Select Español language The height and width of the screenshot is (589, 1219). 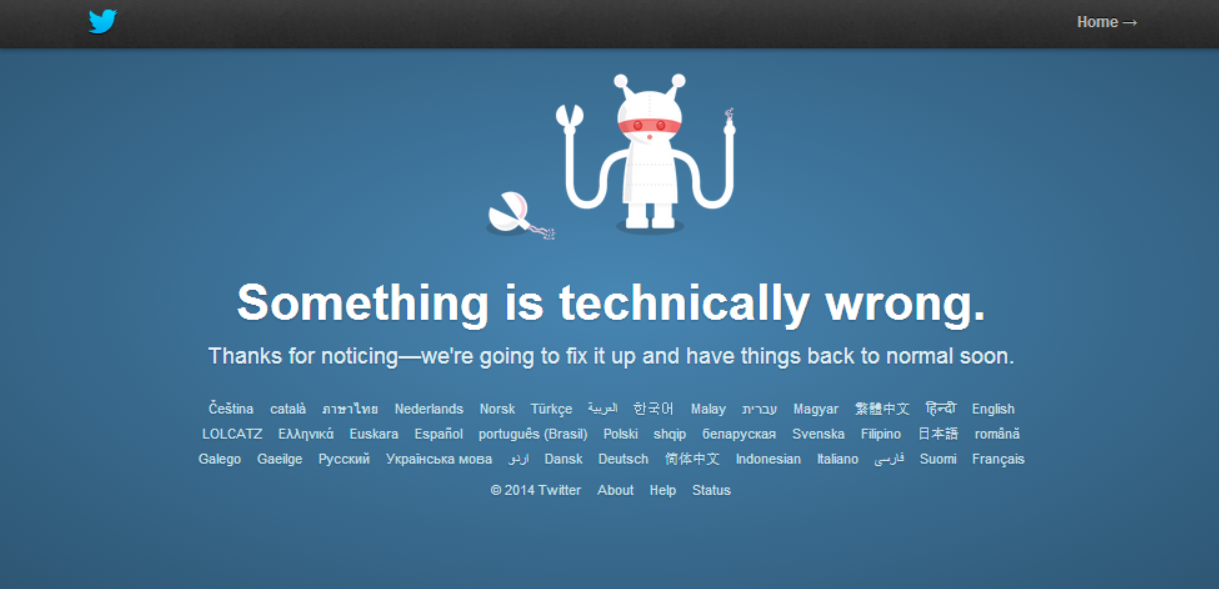[x=439, y=434]
